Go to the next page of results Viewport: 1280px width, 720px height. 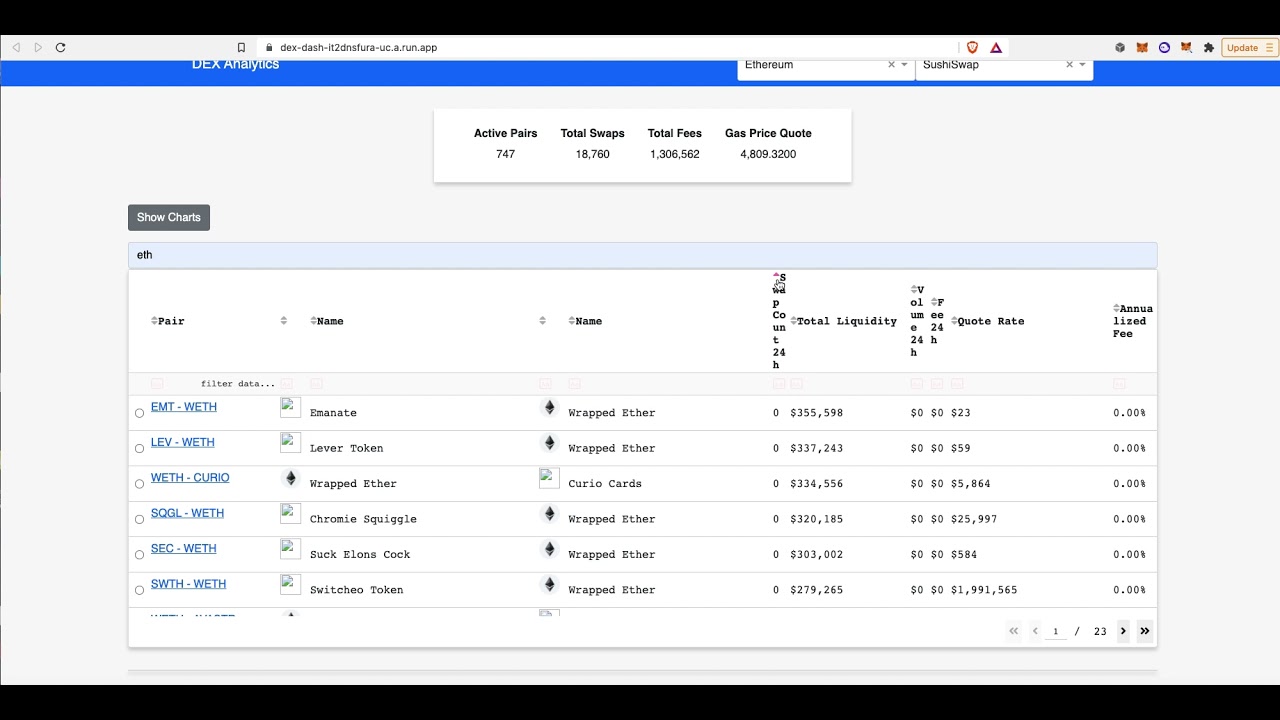(1123, 631)
